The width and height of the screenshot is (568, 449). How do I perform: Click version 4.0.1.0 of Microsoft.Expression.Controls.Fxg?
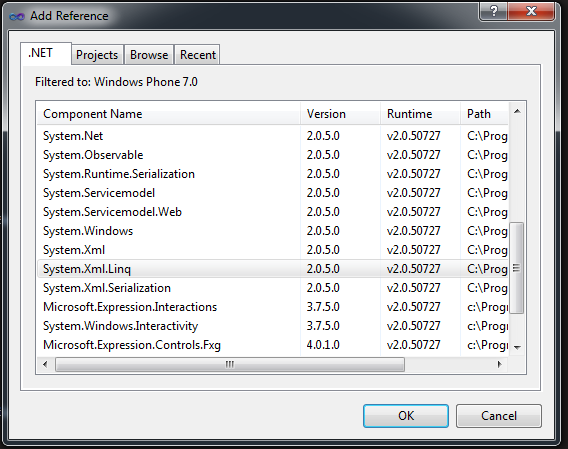point(323,345)
